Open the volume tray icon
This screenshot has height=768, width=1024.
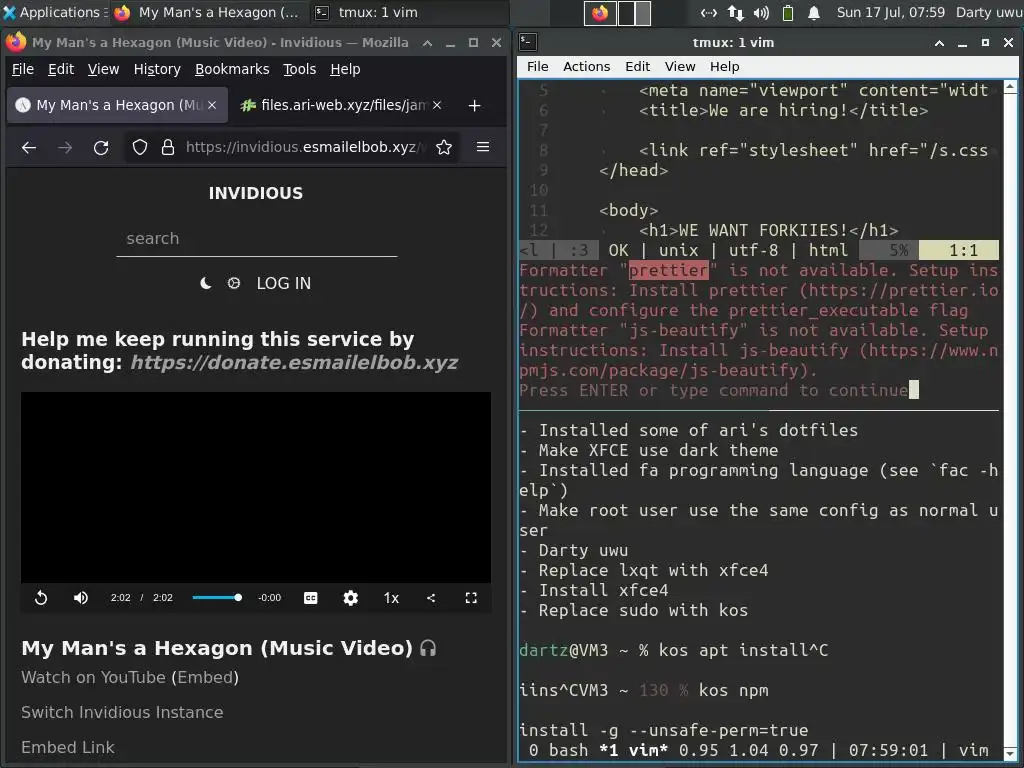click(761, 12)
